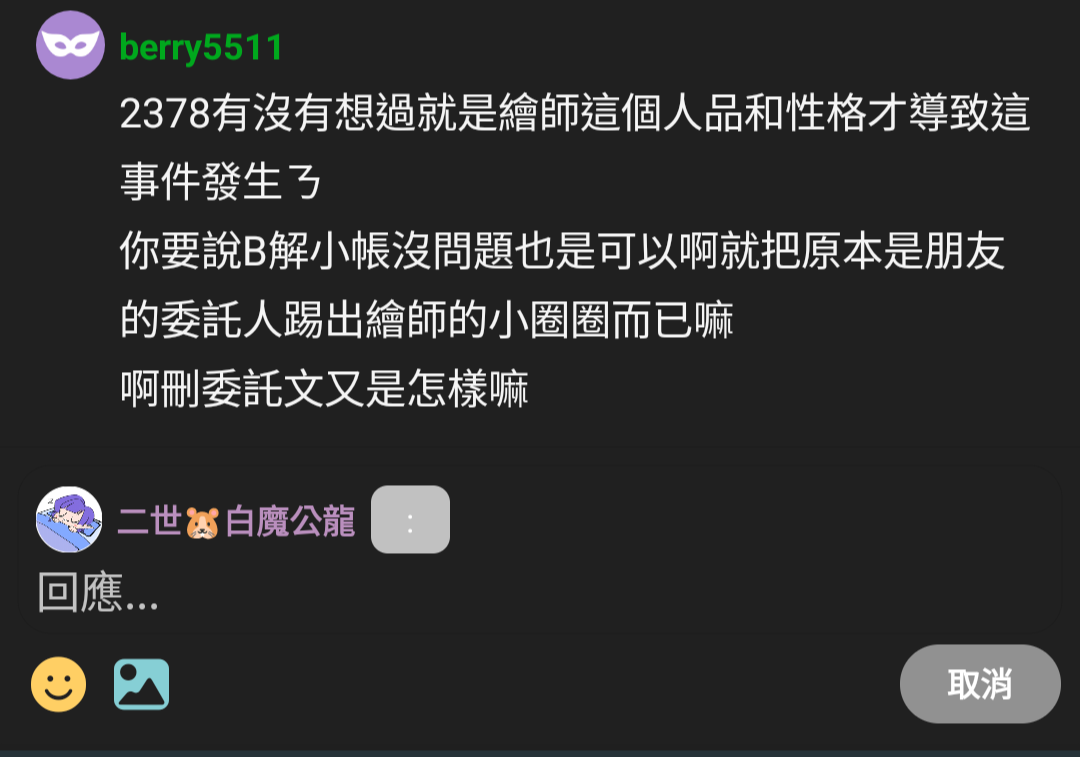Click the hamster emoji in the replier name
Screen dimensions: 1080x757
tap(202, 522)
